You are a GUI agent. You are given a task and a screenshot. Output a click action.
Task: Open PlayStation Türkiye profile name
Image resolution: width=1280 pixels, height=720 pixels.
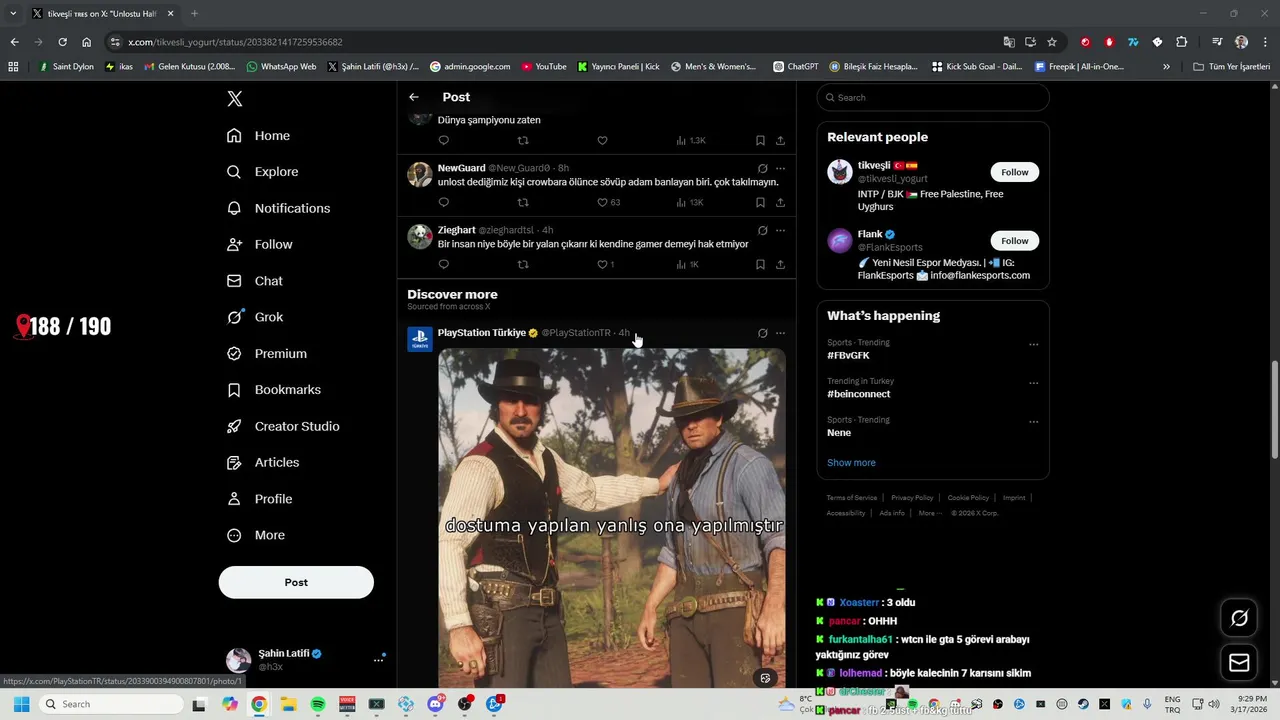[481, 333]
